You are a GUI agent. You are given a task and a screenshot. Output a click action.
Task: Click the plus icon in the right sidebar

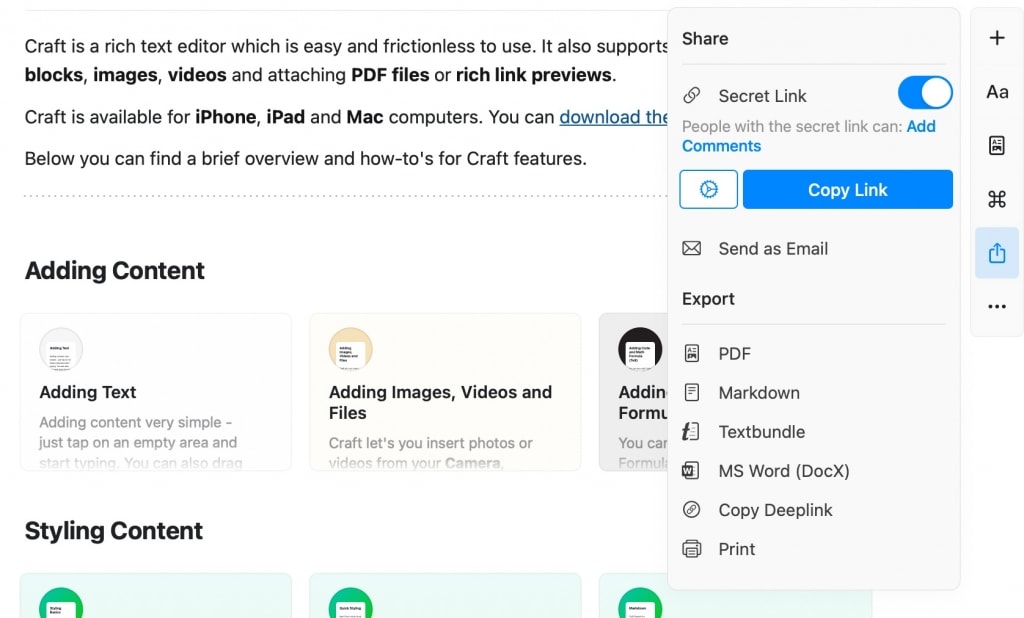tap(997, 38)
